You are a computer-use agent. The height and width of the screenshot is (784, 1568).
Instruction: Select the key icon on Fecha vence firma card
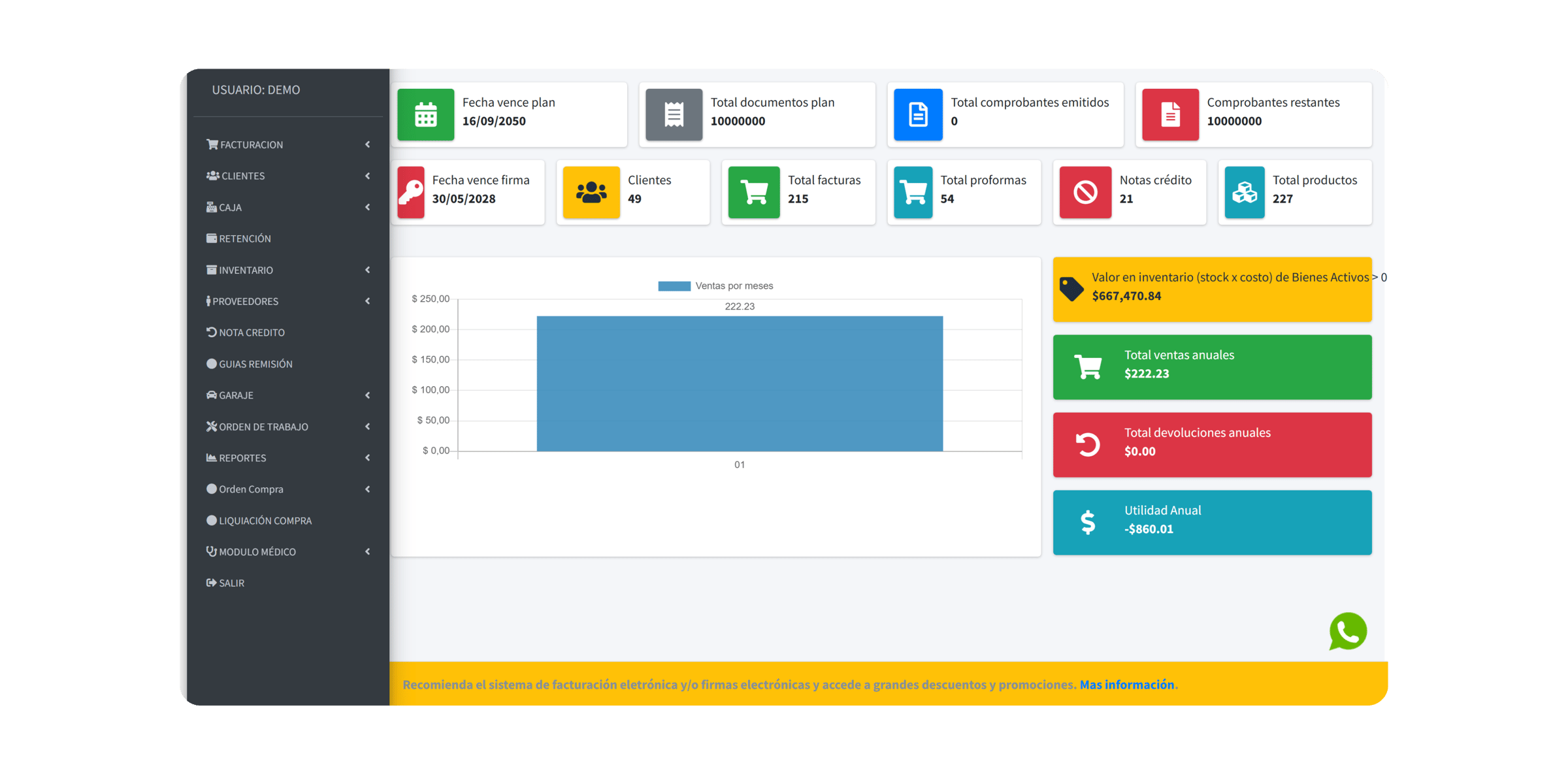(x=411, y=192)
